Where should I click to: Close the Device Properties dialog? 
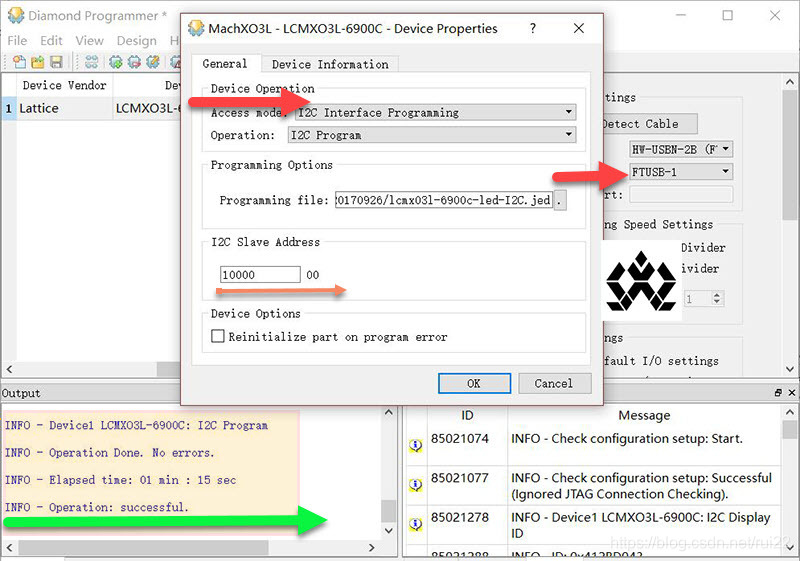click(579, 28)
